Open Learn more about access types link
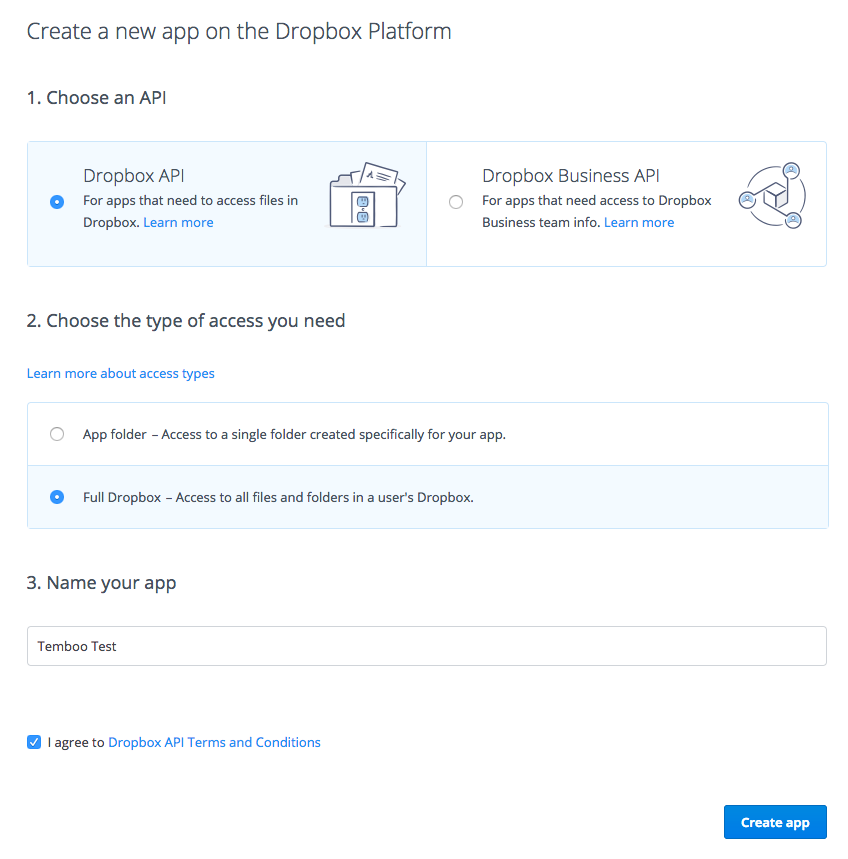 point(120,373)
